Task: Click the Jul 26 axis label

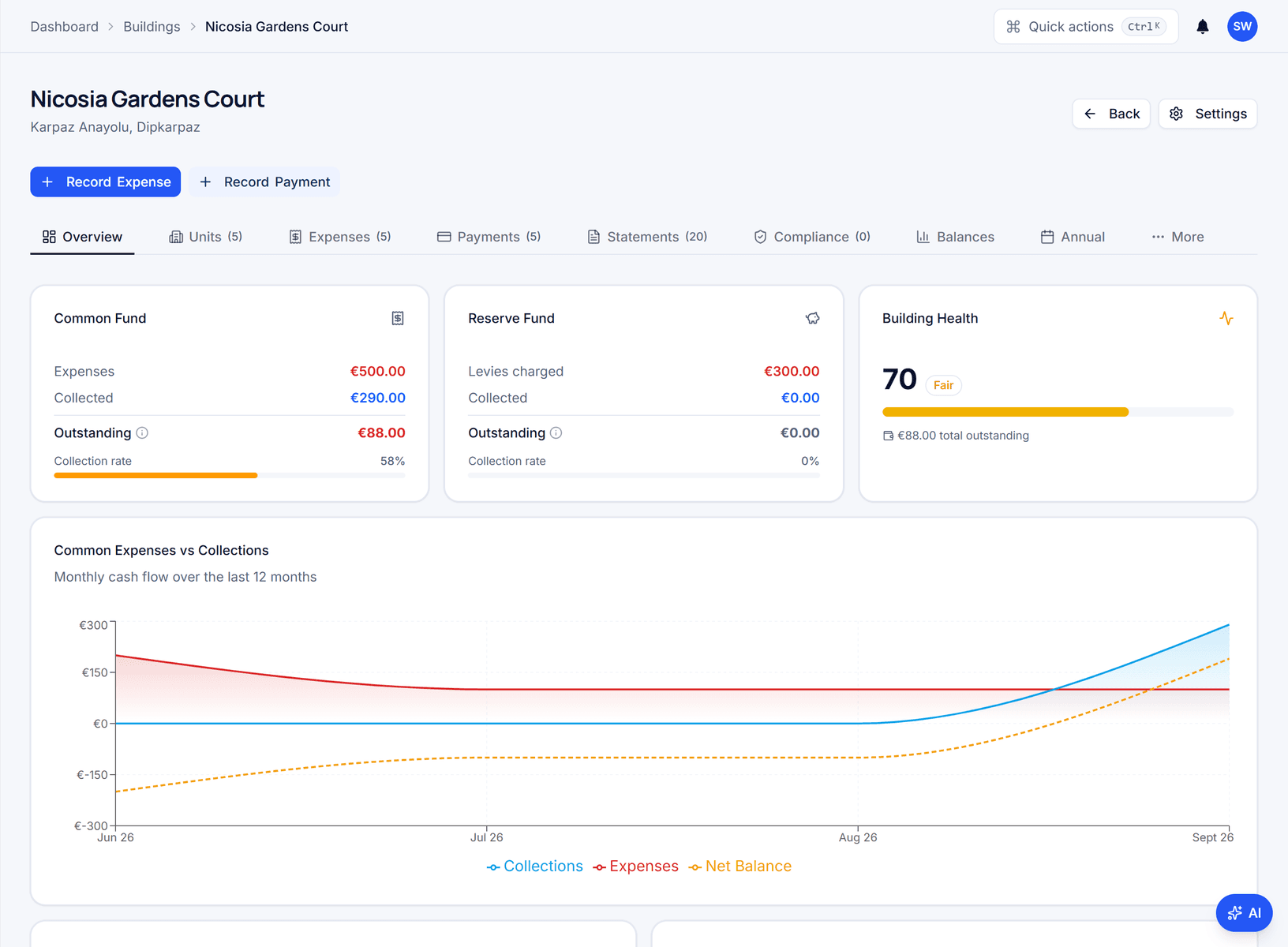Action: [x=487, y=837]
